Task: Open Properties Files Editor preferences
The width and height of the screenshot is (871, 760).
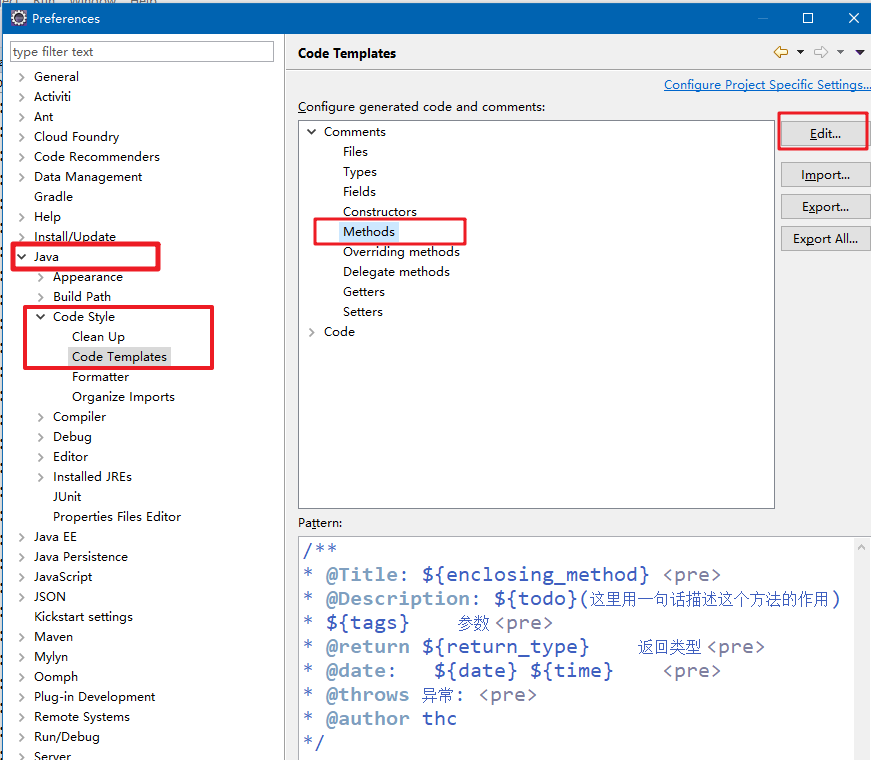Action: click(117, 517)
